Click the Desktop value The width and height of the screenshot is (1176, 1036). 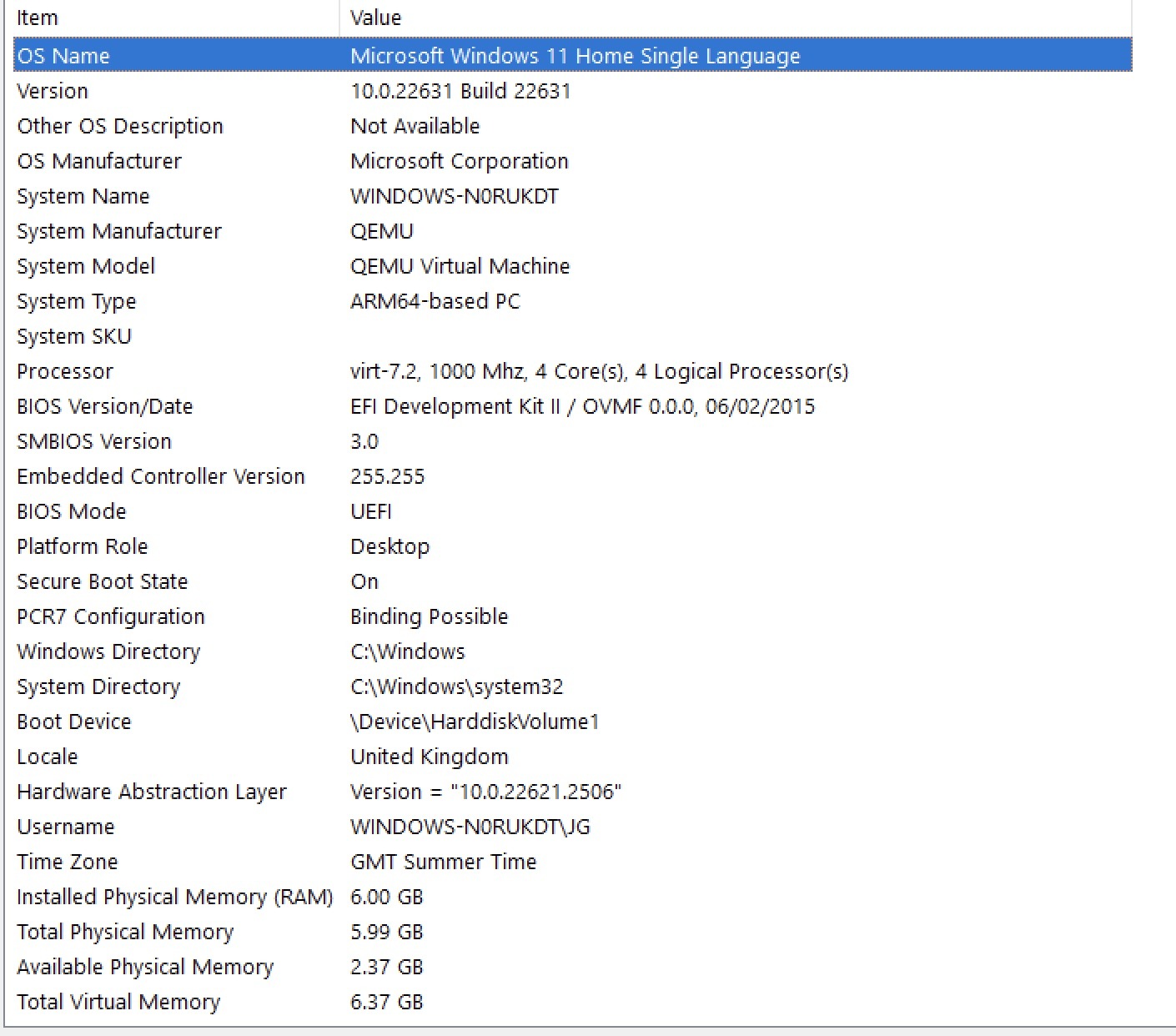[x=390, y=546]
